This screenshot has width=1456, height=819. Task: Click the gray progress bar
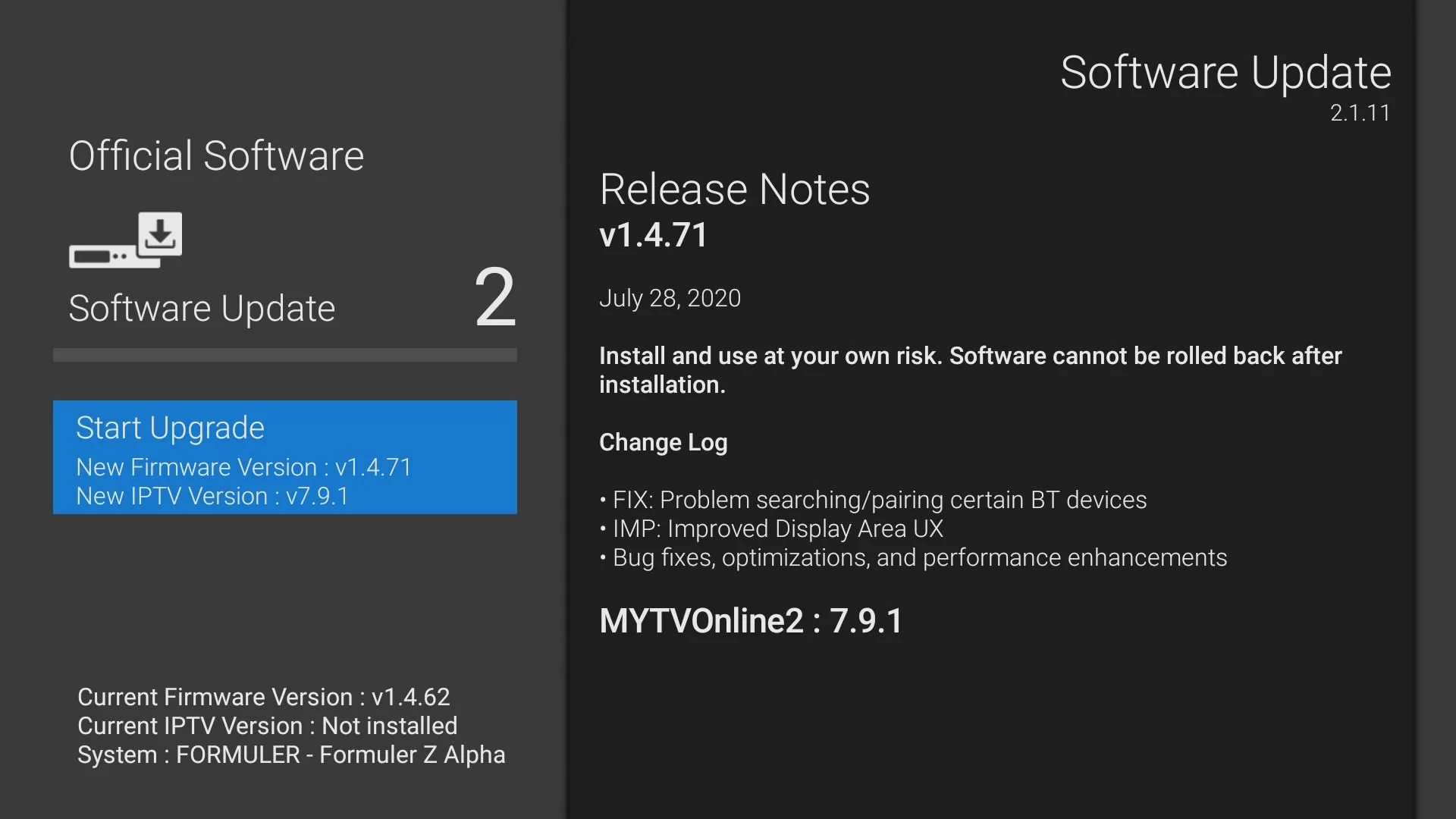pos(284,355)
